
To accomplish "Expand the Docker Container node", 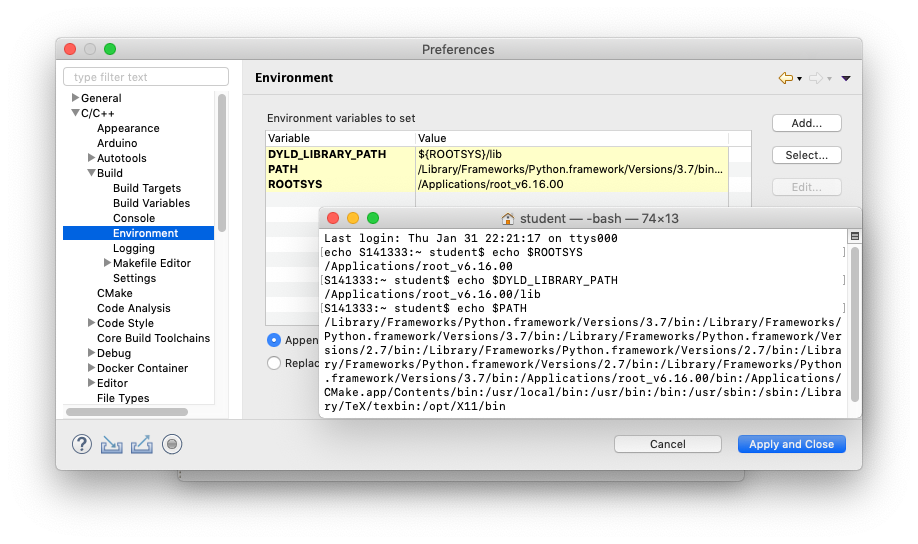I will (x=91, y=368).
